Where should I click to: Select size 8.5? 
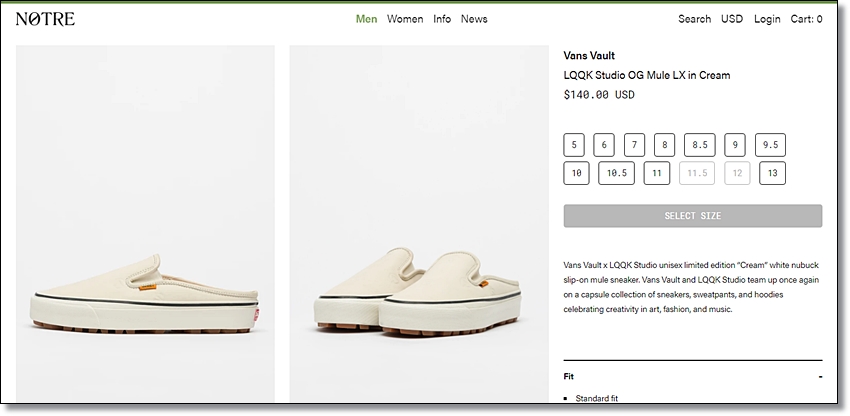700,145
